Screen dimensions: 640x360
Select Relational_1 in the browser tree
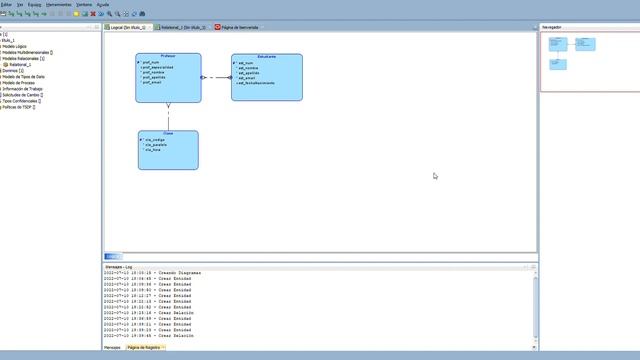tap(20, 64)
